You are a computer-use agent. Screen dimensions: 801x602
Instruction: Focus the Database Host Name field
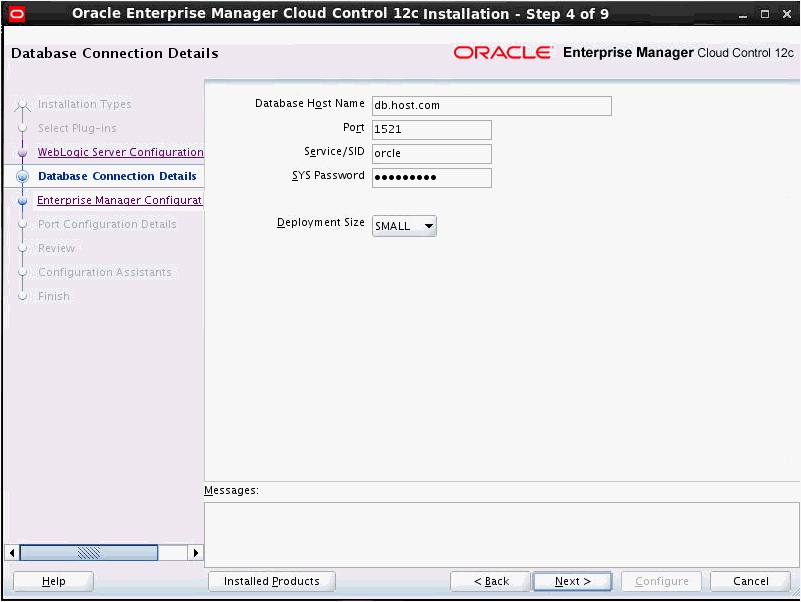pyautogui.click(x=491, y=106)
